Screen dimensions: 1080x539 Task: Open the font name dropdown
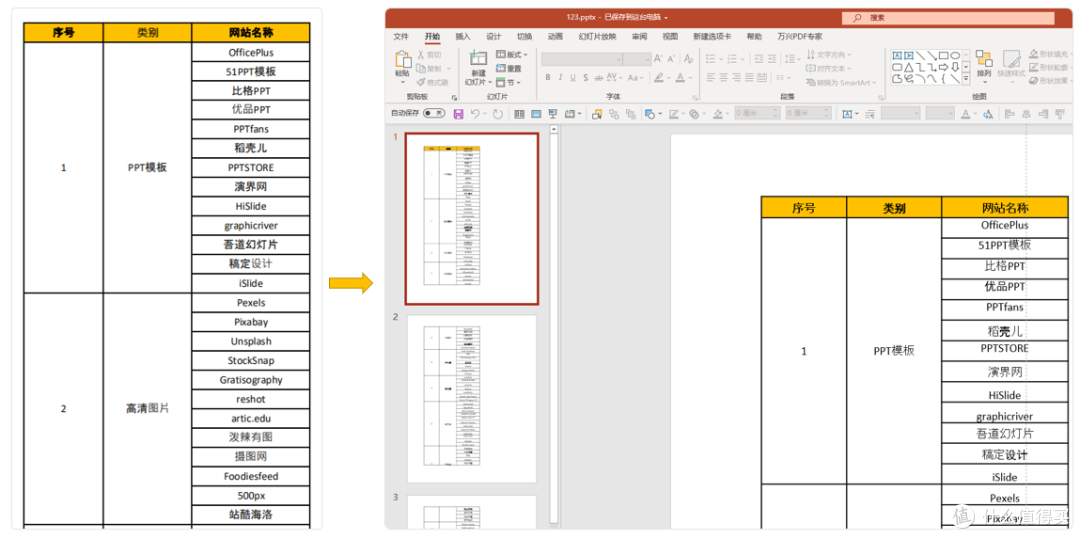point(619,59)
